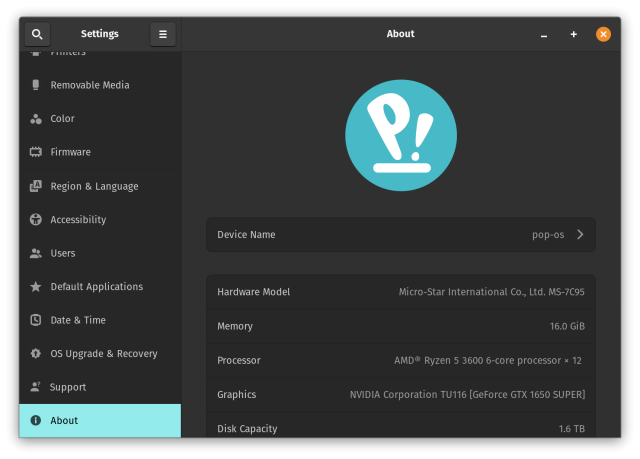Go to OS Upgrade & Recovery
This screenshot has width=640, height=459.
(x=100, y=353)
